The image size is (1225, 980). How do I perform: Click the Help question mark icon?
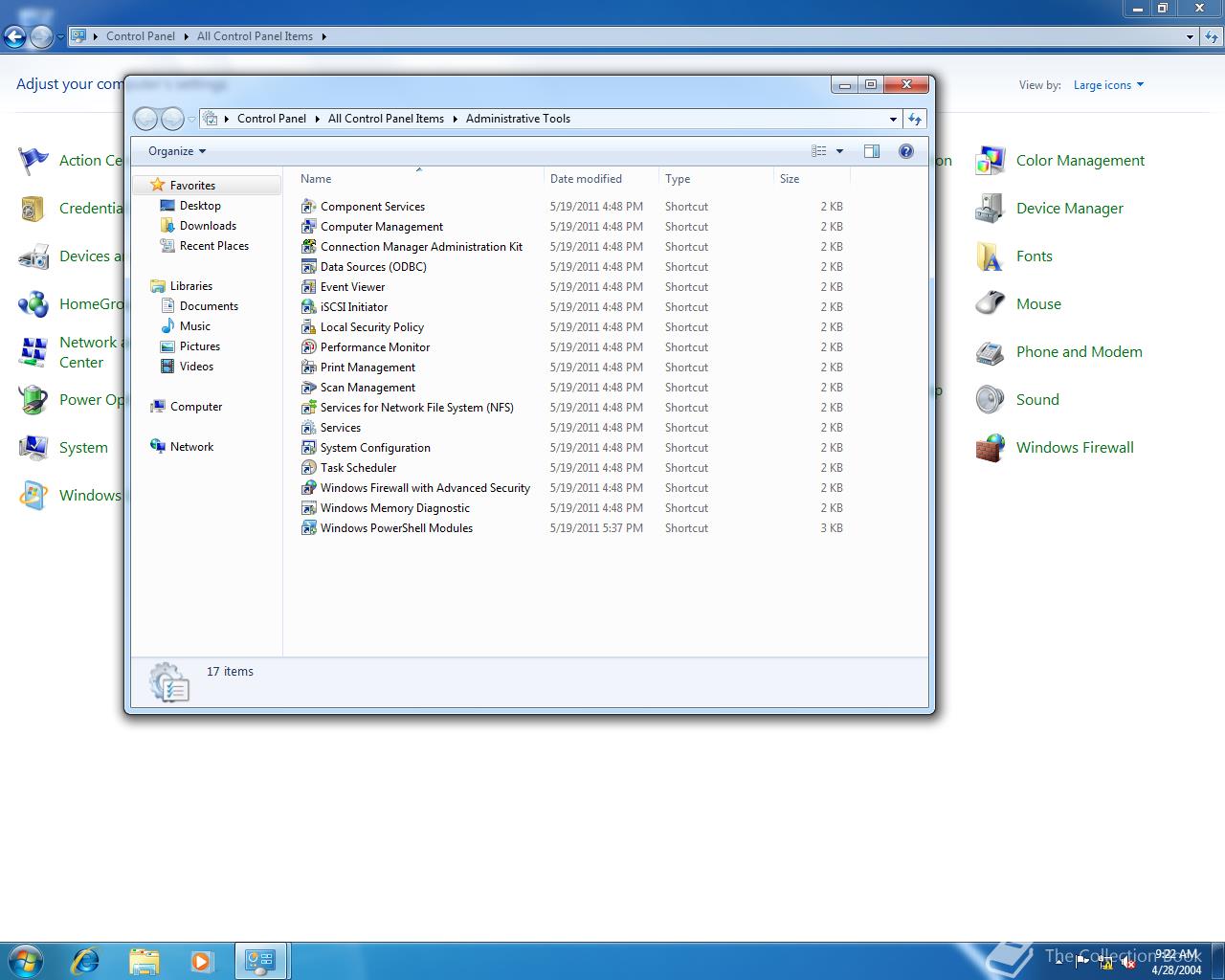pyautogui.click(x=906, y=151)
